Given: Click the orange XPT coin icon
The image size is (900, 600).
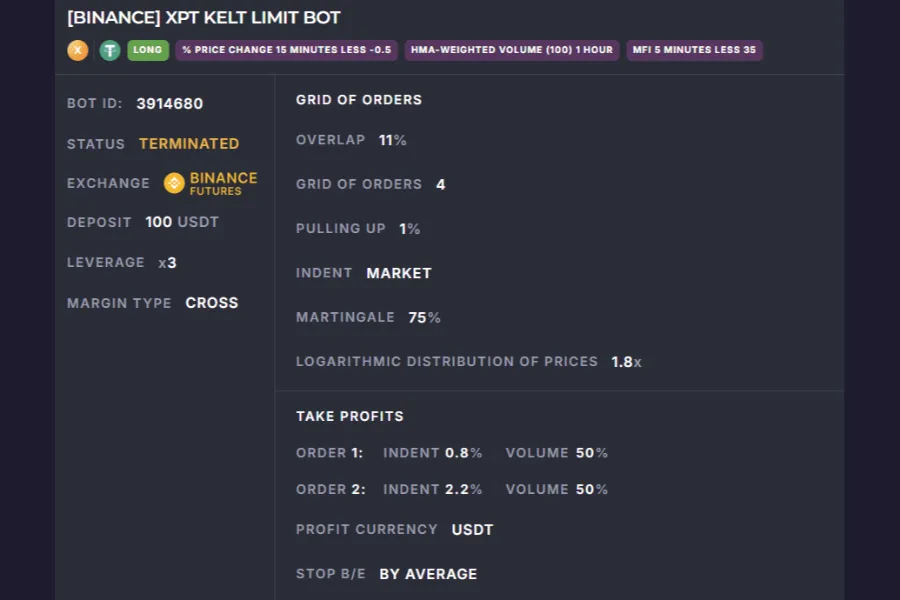Looking at the screenshot, I should pyautogui.click(x=77, y=50).
